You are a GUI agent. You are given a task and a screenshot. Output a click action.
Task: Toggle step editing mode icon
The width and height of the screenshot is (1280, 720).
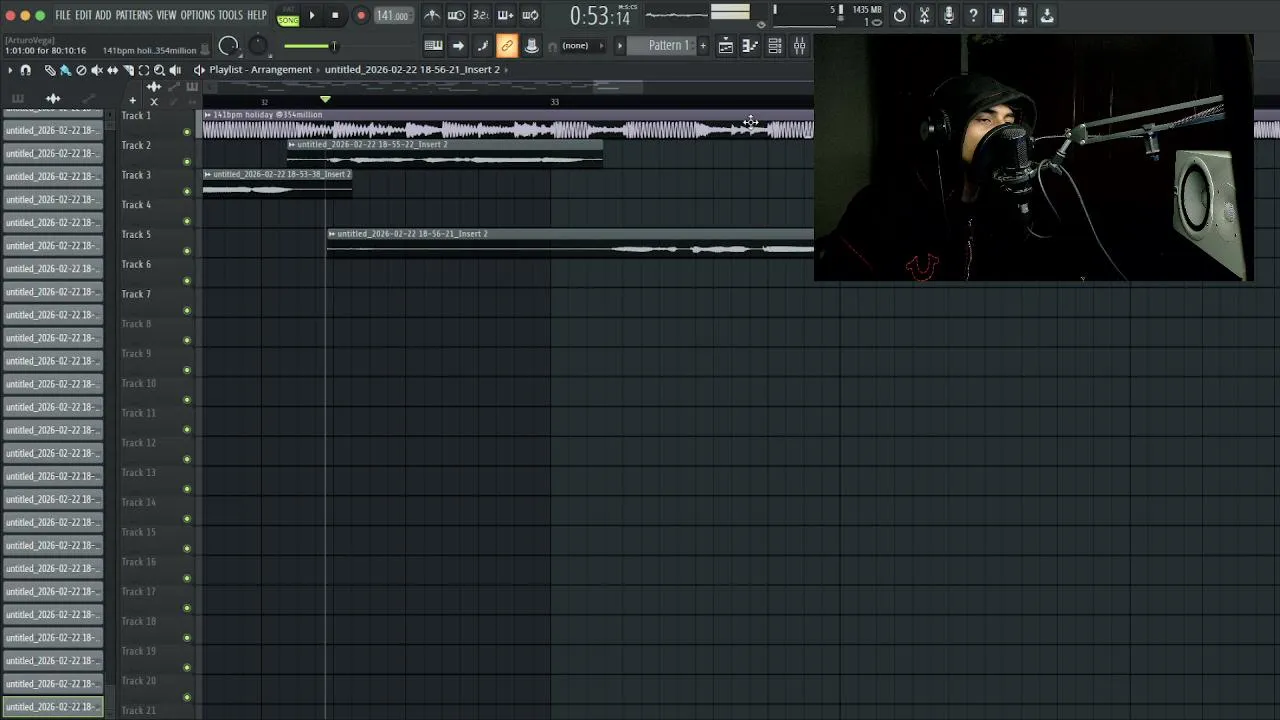pos(482,45)
